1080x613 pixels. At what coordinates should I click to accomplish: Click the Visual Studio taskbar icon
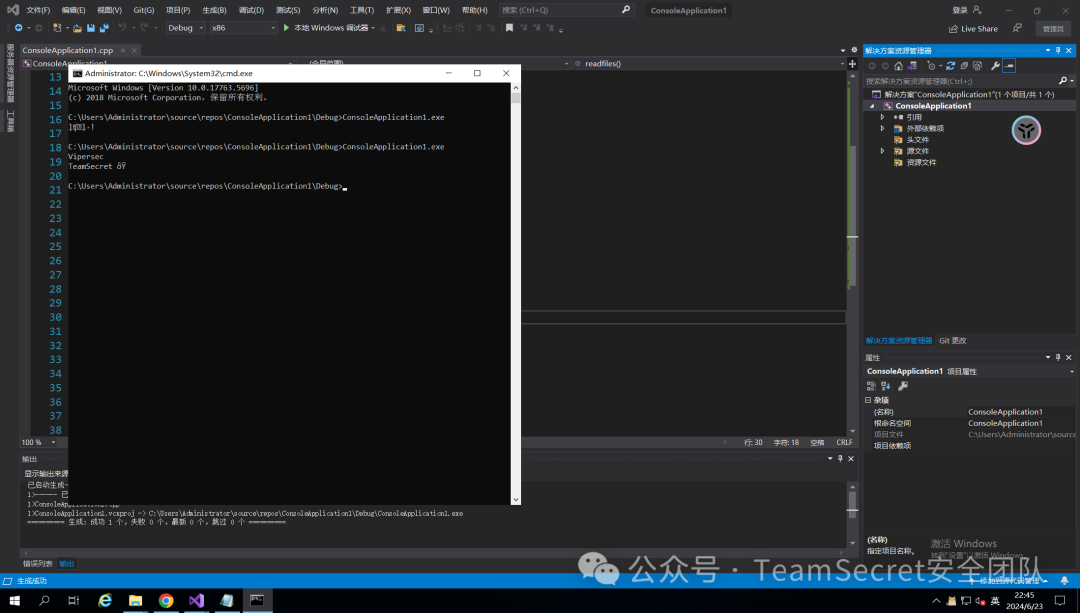(196, 601)
